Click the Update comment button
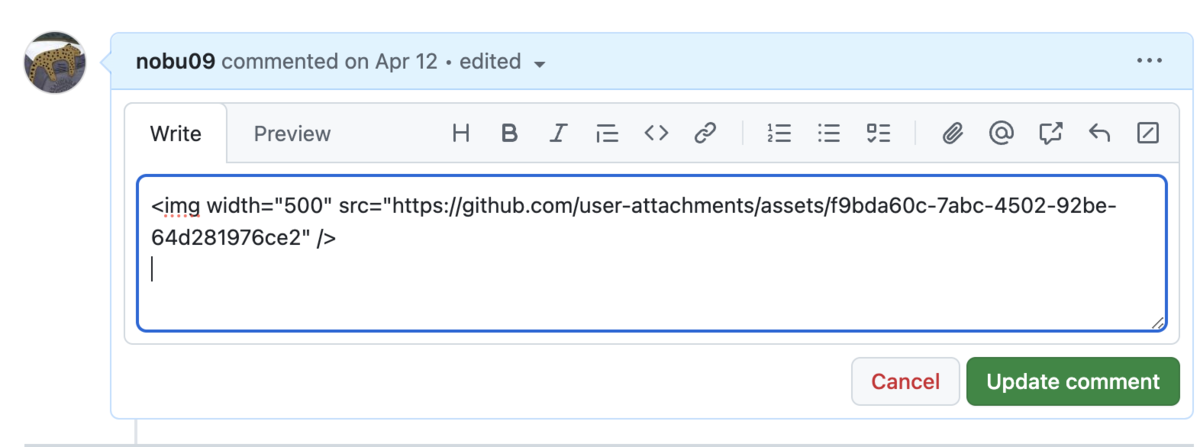1200x447 pixels. tap(1073, 381)
